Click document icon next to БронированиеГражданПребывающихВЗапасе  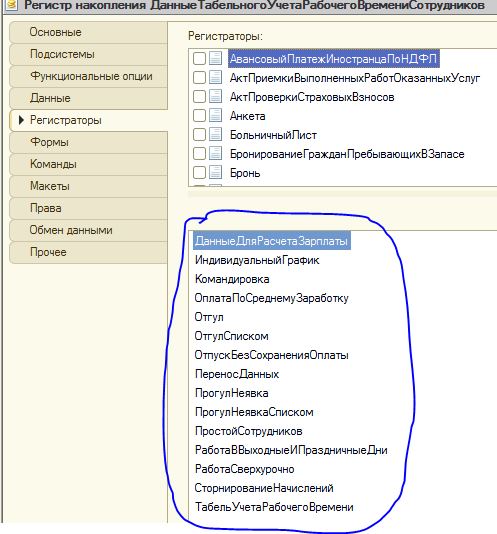pos(215,154)
